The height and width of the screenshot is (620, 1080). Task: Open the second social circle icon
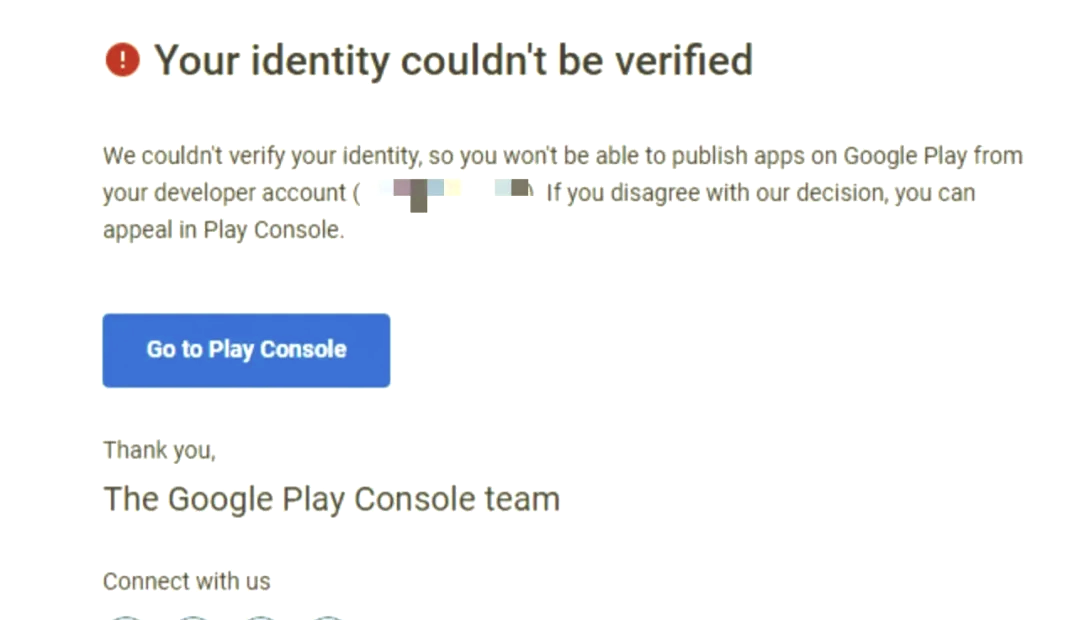(194, 618)
